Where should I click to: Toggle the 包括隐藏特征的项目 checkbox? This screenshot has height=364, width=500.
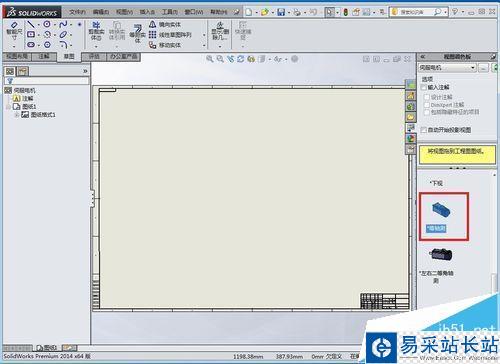[427, 112]
